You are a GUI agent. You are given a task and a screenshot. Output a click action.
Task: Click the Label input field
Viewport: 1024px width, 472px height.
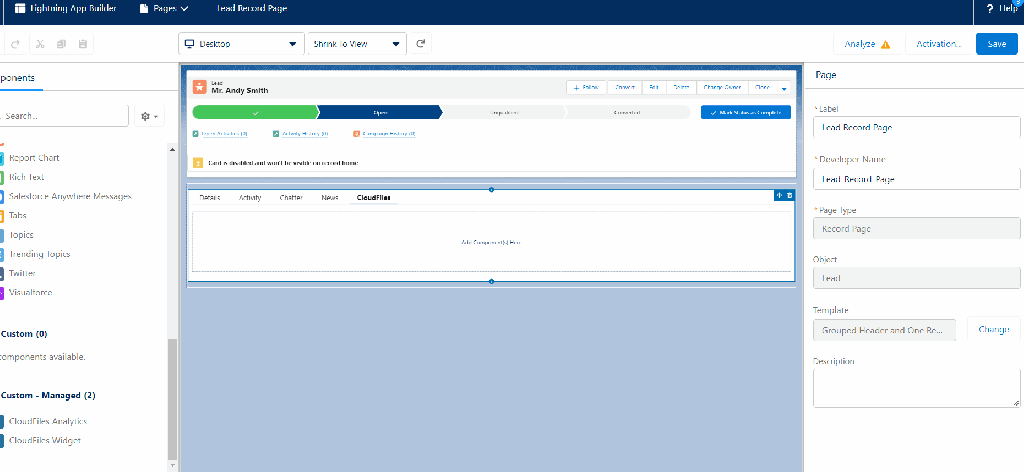click(x=917, y=127)
